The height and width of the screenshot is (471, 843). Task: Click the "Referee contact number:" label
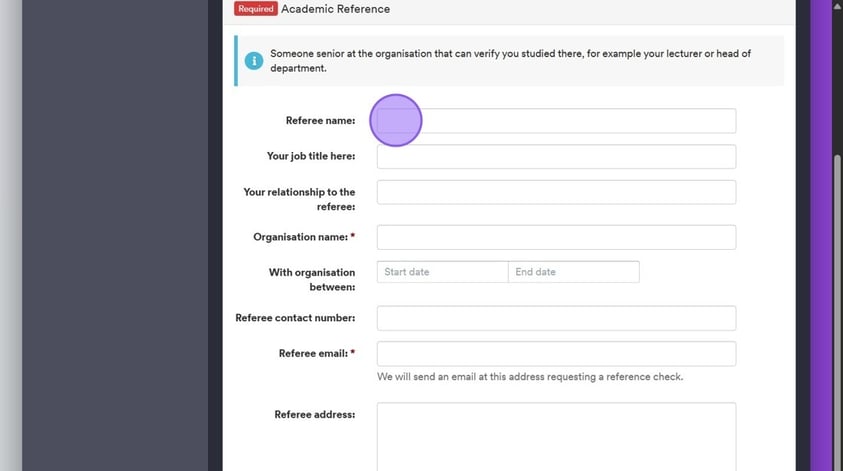click(x=295, y=318)
